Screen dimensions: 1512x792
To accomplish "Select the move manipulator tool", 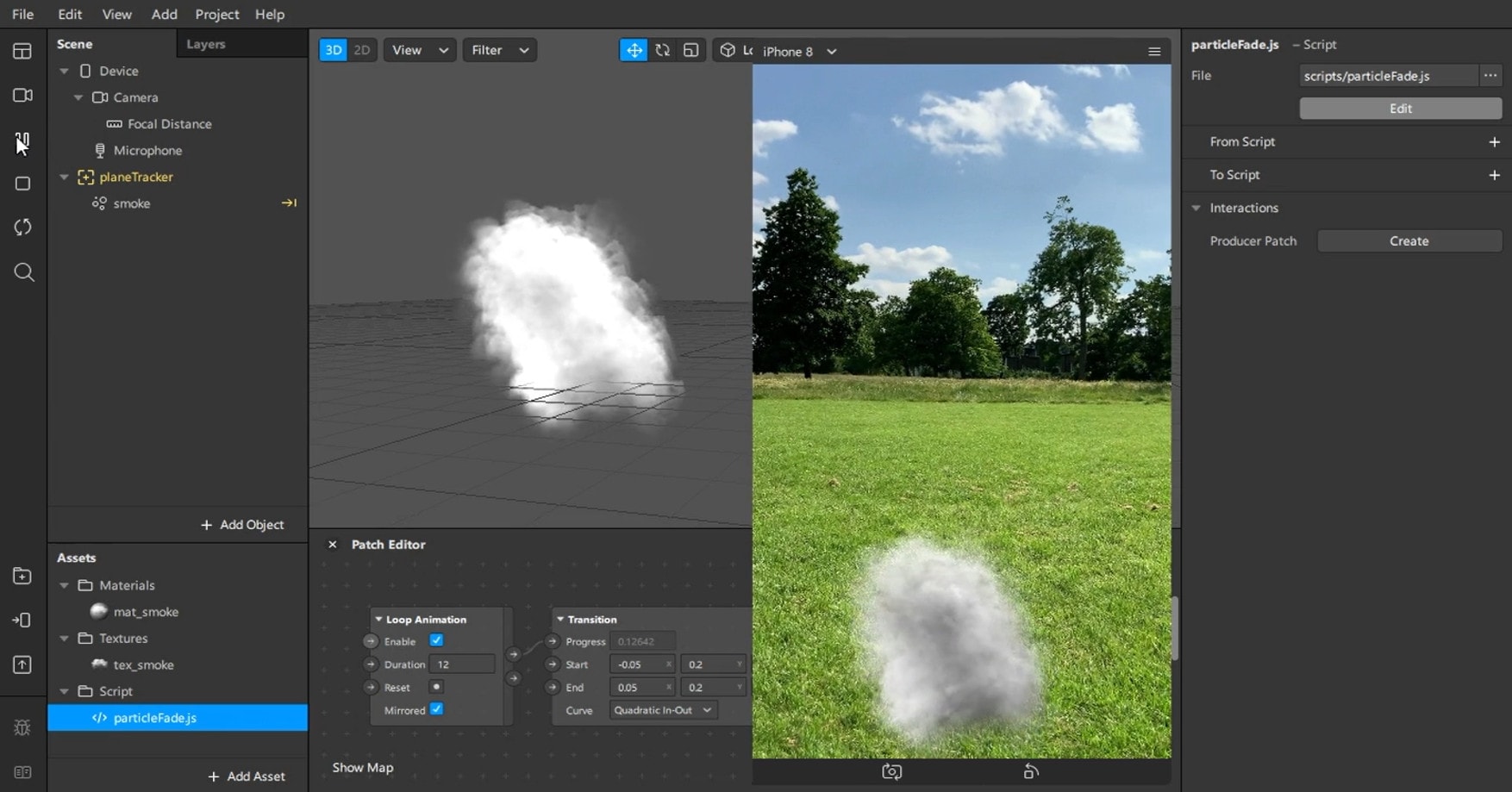I will (634, 50).
